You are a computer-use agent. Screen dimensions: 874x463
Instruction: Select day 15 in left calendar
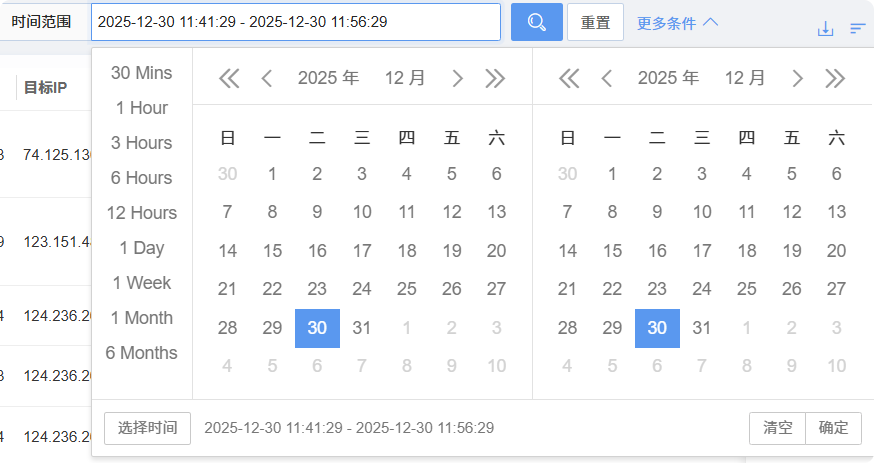point(272,251)
